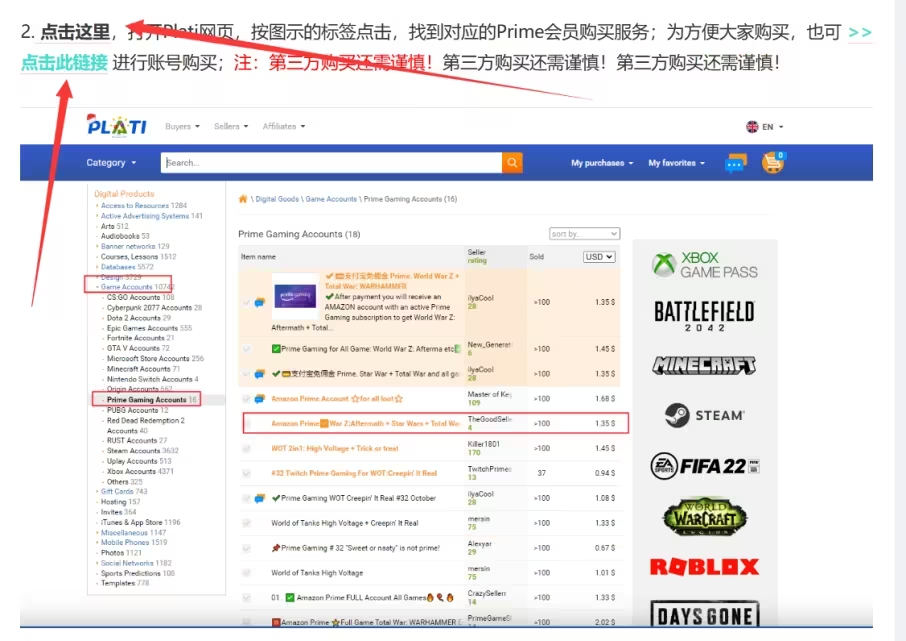This screenshot has width=906, height=641.
Task: Click Digital Goods in the breadcrumb
Action: tap(277, 199)
